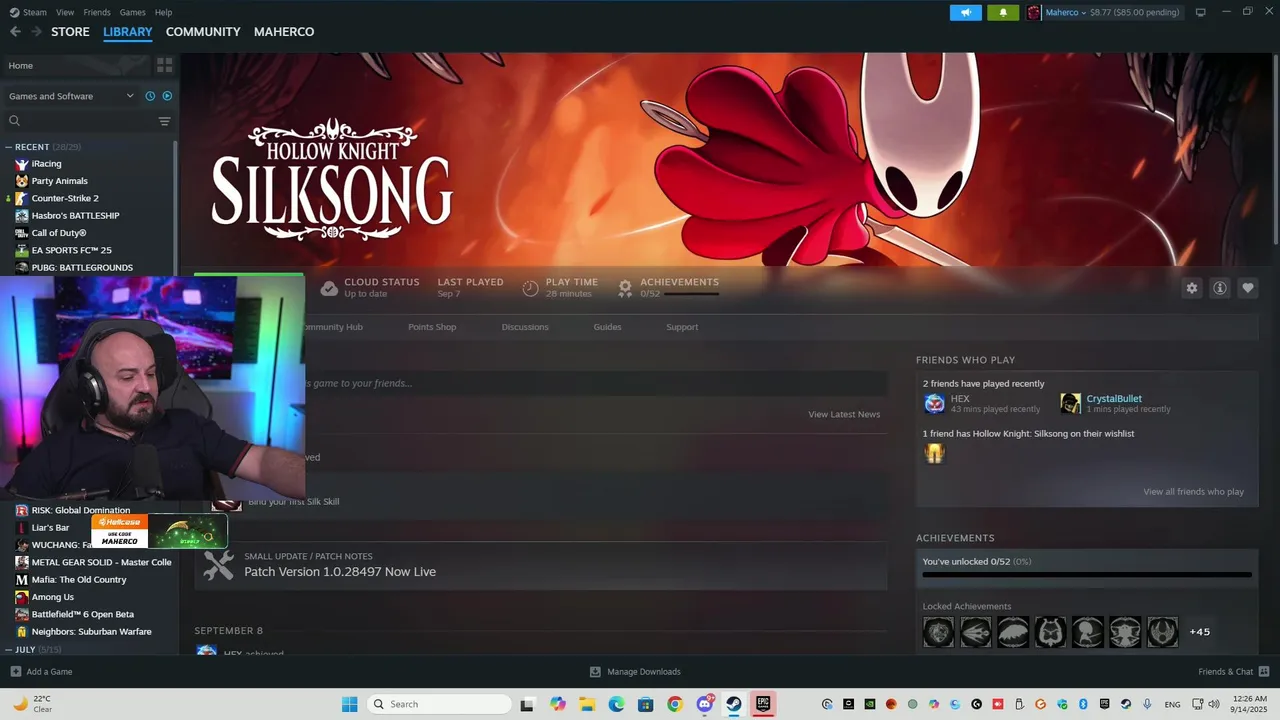Image resolution: width=1280 pixels, height=720 pixels.
Task: Switch to Big Picture mode icon
Action: 1200,12
